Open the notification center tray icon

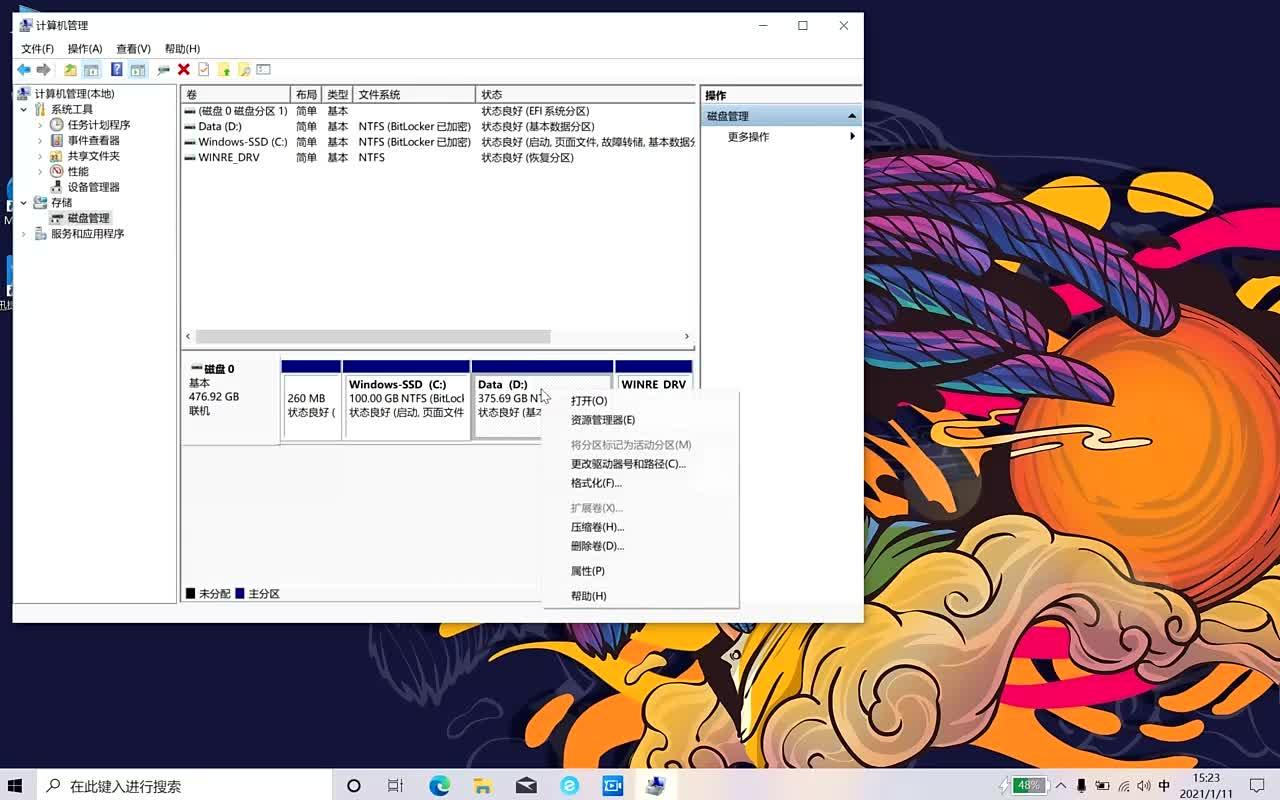[x=1257, y=786]
